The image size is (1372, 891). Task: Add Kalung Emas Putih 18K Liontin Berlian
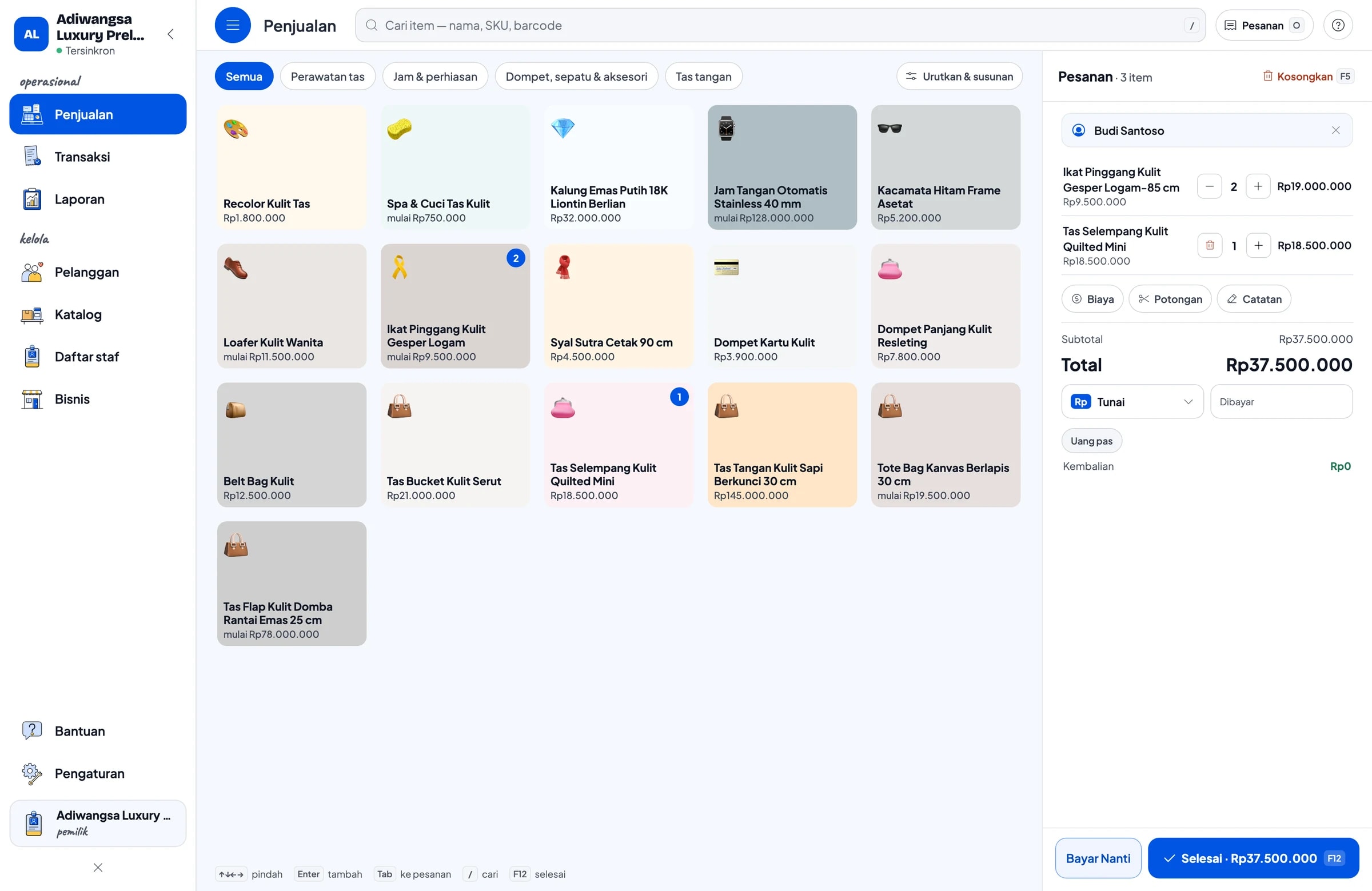click(x=619, y=167)
